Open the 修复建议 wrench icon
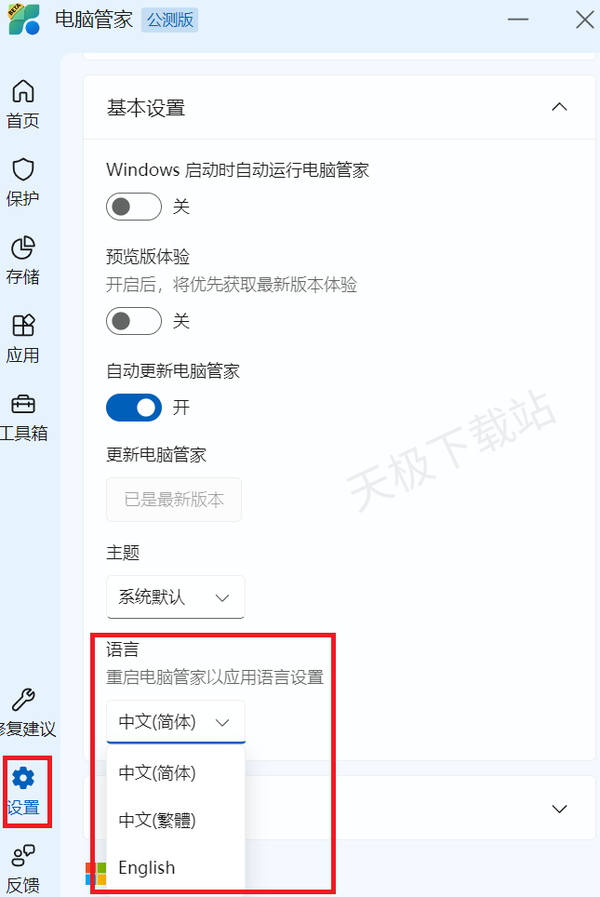This screenshot has width=600, height=897. tap(23, 700)
